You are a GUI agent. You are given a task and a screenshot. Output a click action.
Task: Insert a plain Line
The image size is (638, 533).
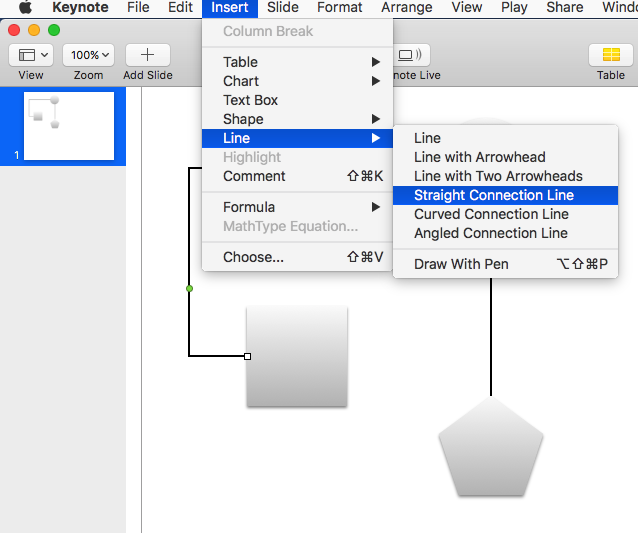(x=505, y=138)
